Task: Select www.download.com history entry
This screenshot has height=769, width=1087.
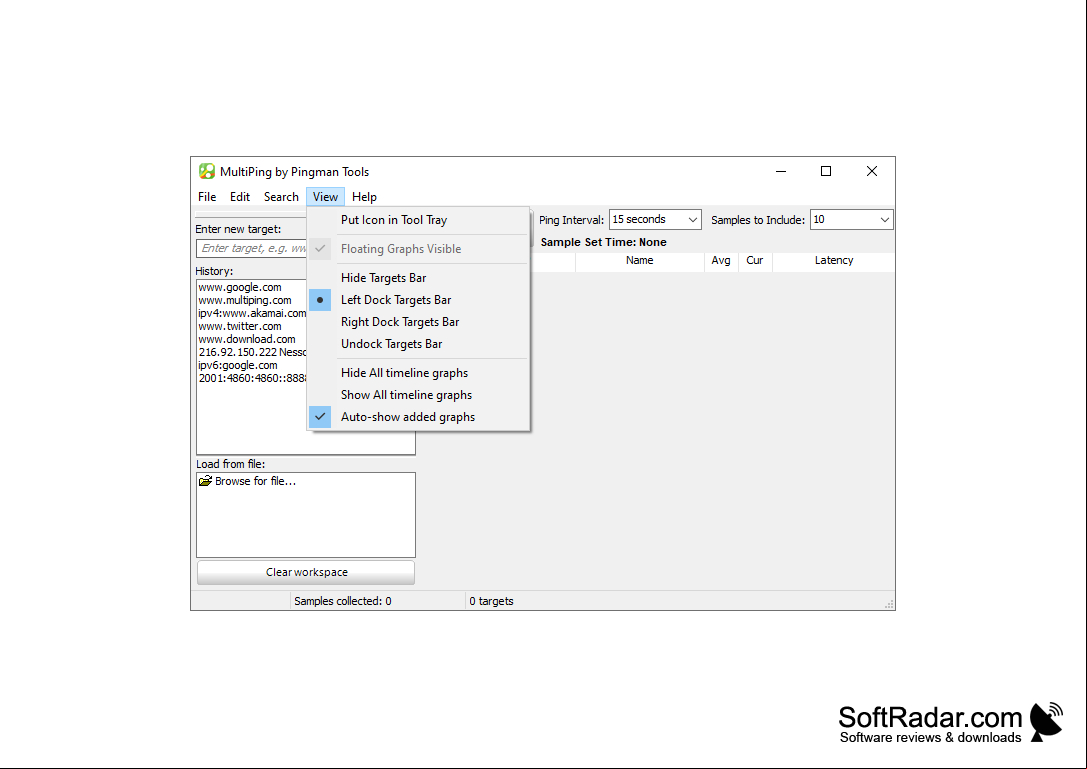Action: 247,340
